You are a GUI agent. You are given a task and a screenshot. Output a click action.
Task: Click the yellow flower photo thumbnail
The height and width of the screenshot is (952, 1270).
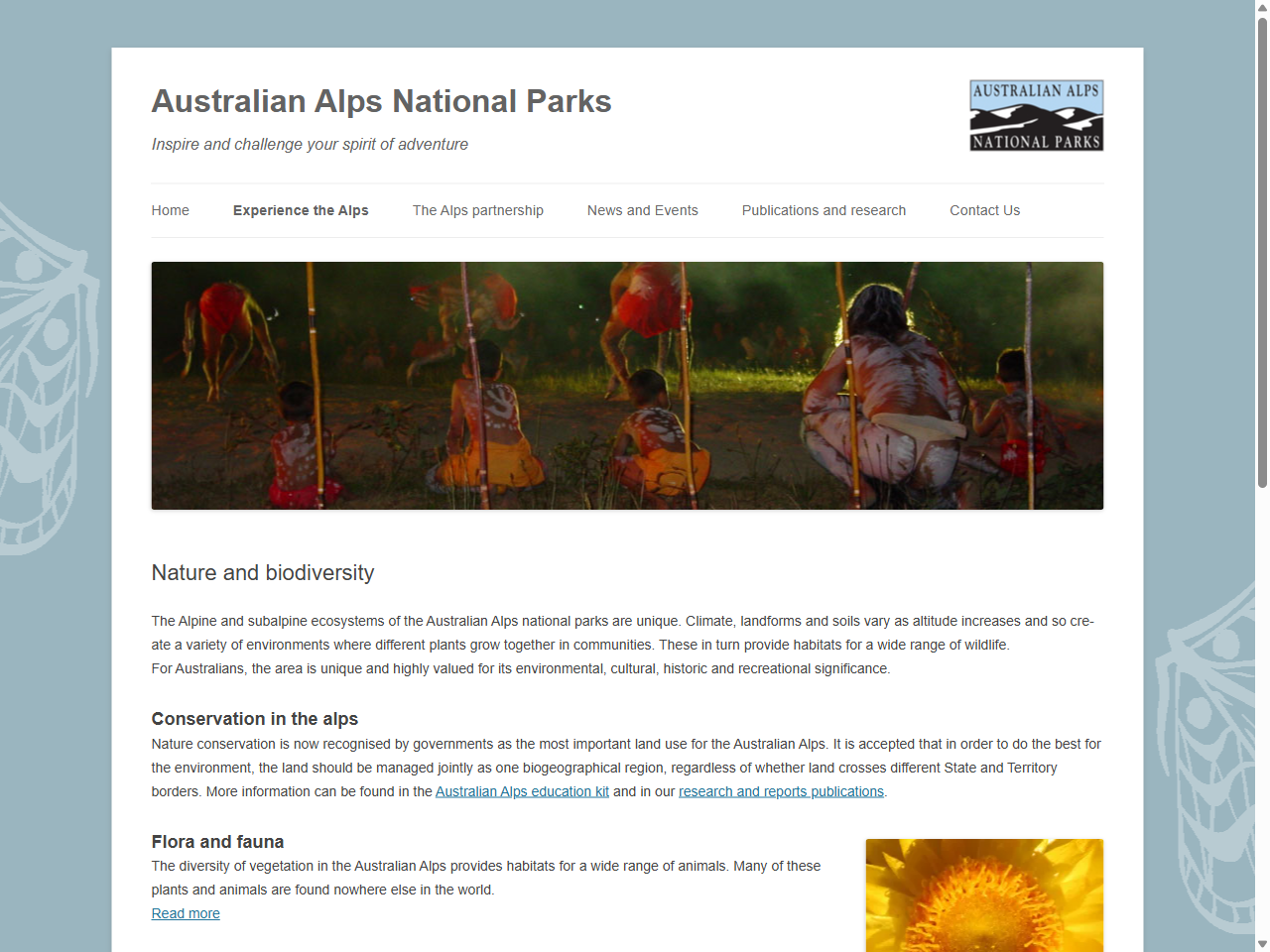click(x=983, y=895)
